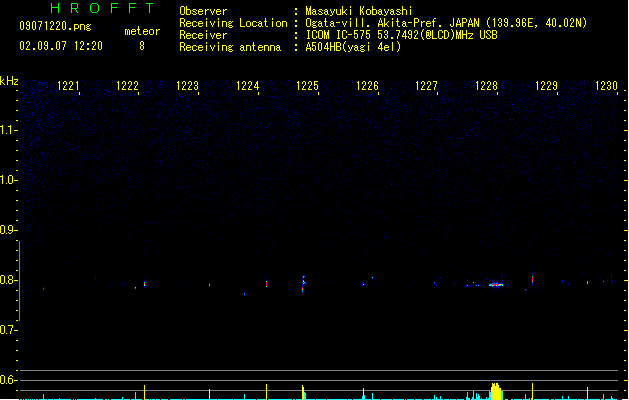This screenshot has width=629, height=400.
Task: Click the 1221 time axis label
Action: tap(68, 86)
